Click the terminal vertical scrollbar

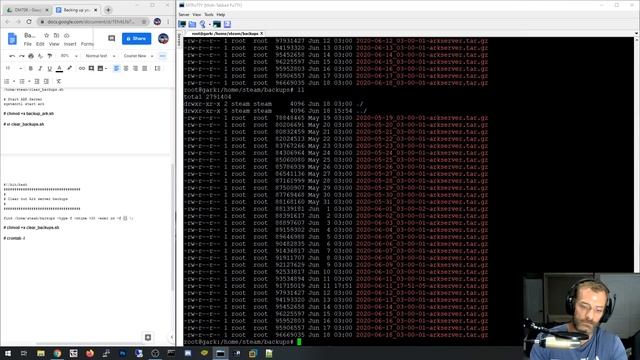tap(637, 155)
